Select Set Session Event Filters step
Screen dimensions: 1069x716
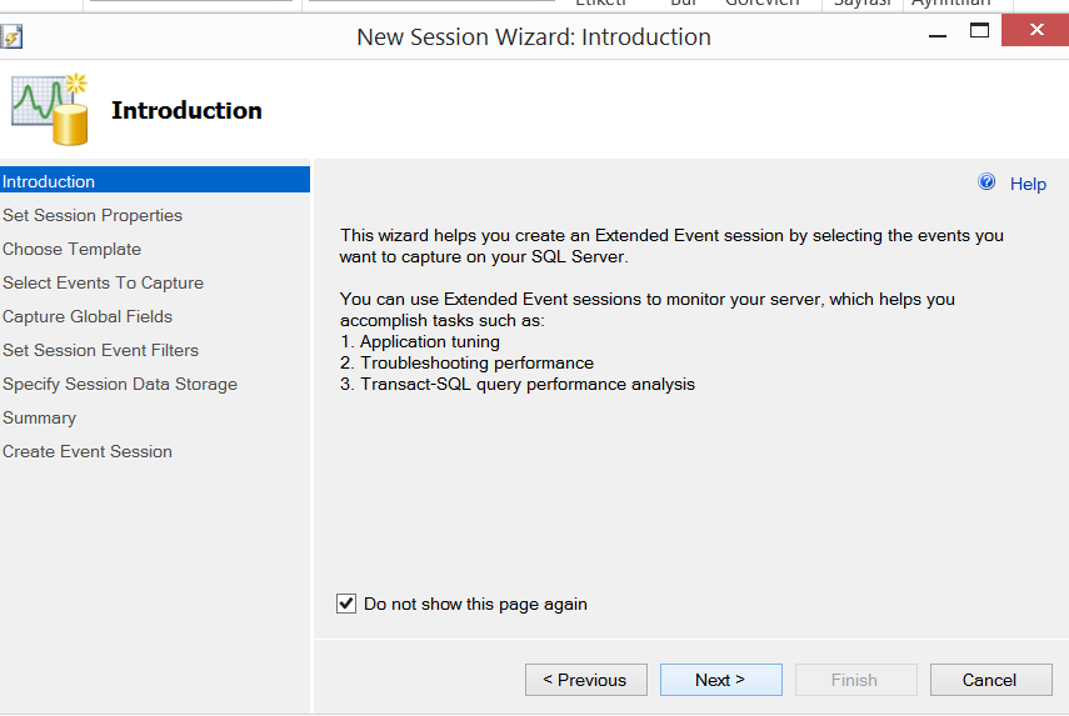point(100,350)
